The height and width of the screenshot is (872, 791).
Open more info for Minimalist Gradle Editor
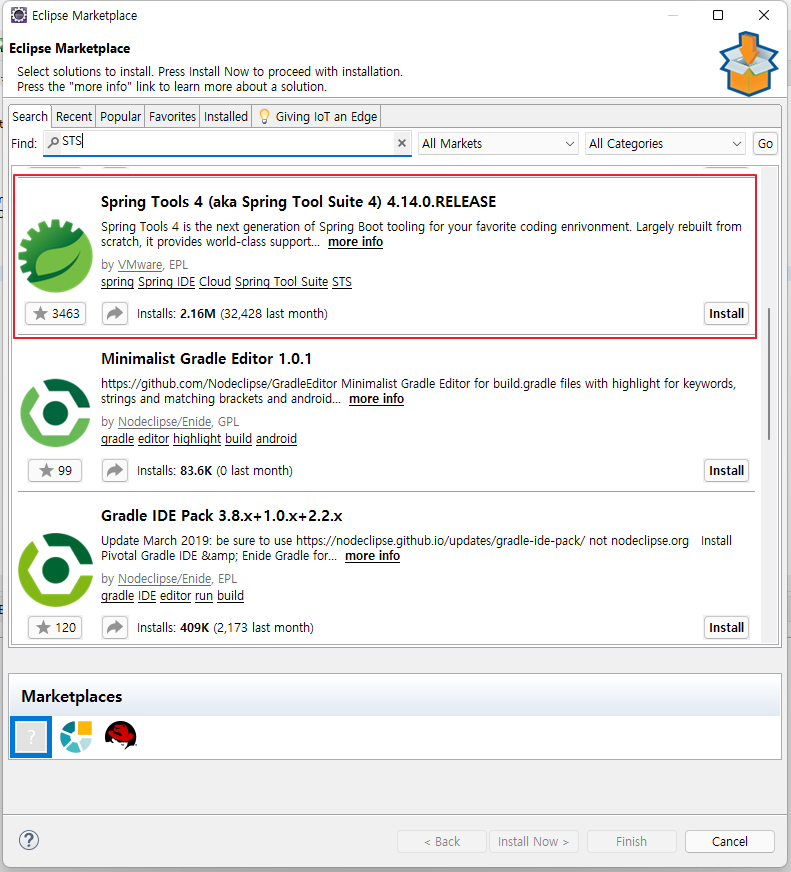tap(377, 399)
